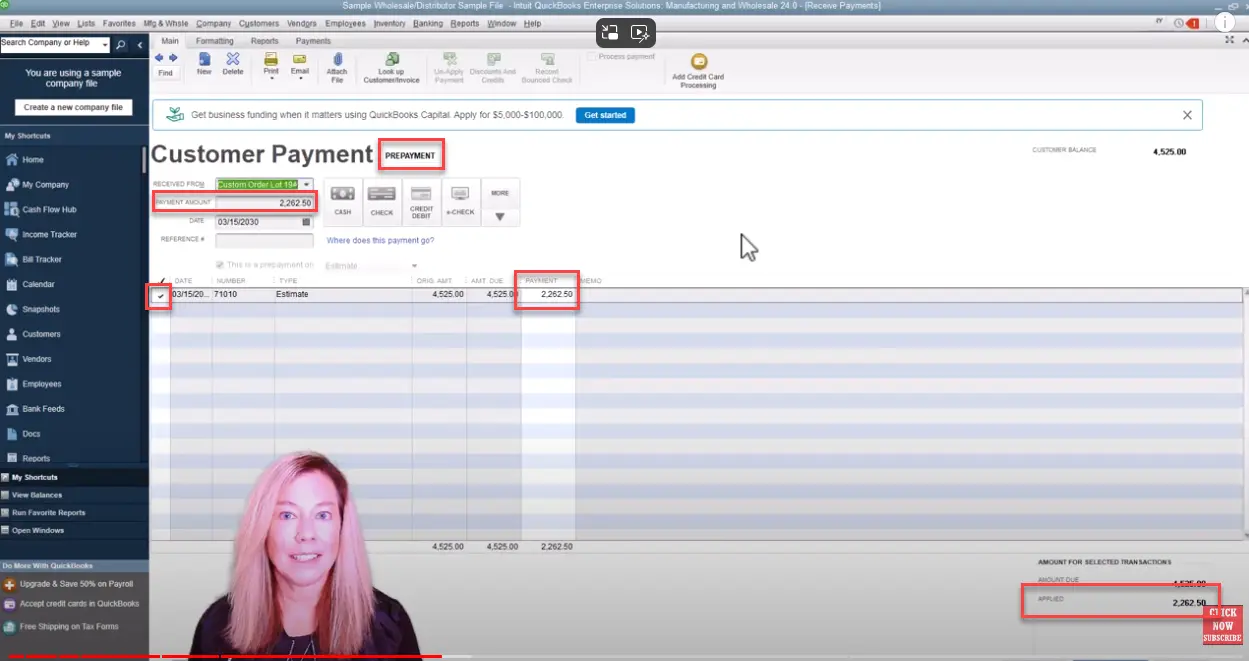Toggle Process payment checkbox
This screenshot has width=1249, height=661.
tap(592, 57)
